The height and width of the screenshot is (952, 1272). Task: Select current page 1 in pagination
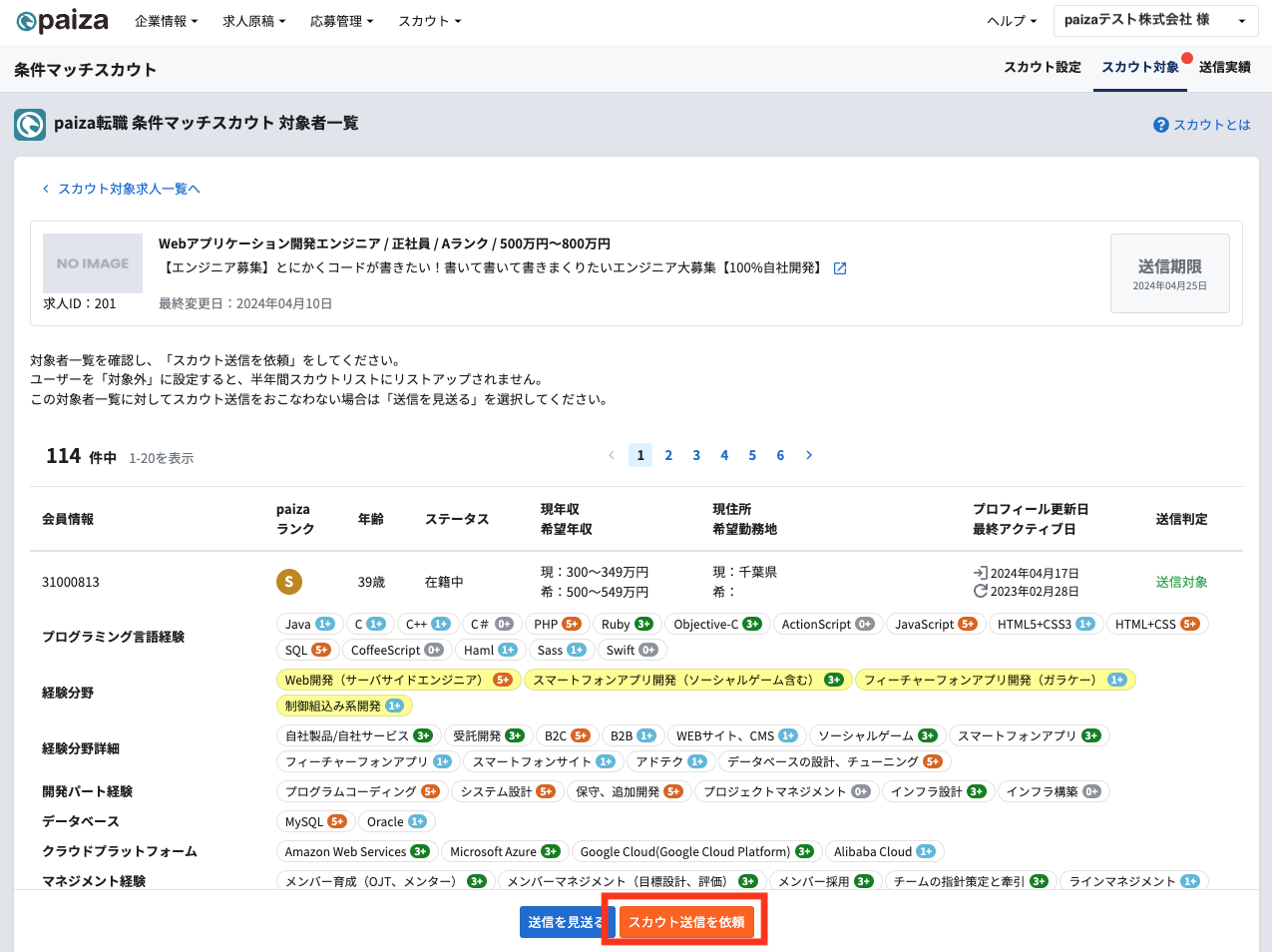click(x=640, y=455)
